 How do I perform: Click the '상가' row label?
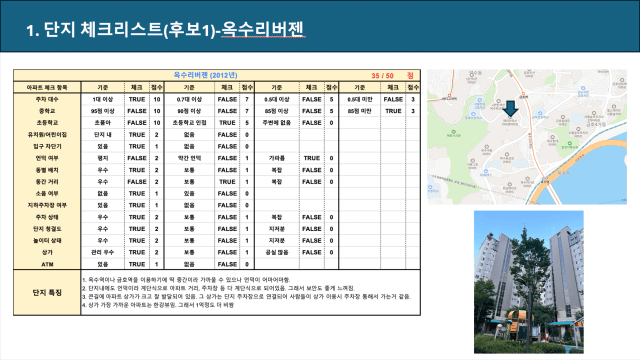(x=47, y=253)
